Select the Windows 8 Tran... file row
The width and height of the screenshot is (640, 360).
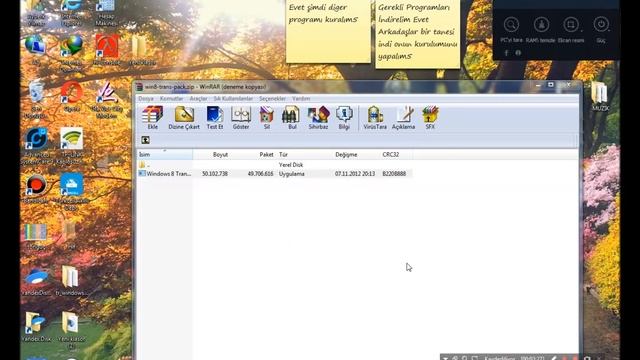tap(275, 173)
